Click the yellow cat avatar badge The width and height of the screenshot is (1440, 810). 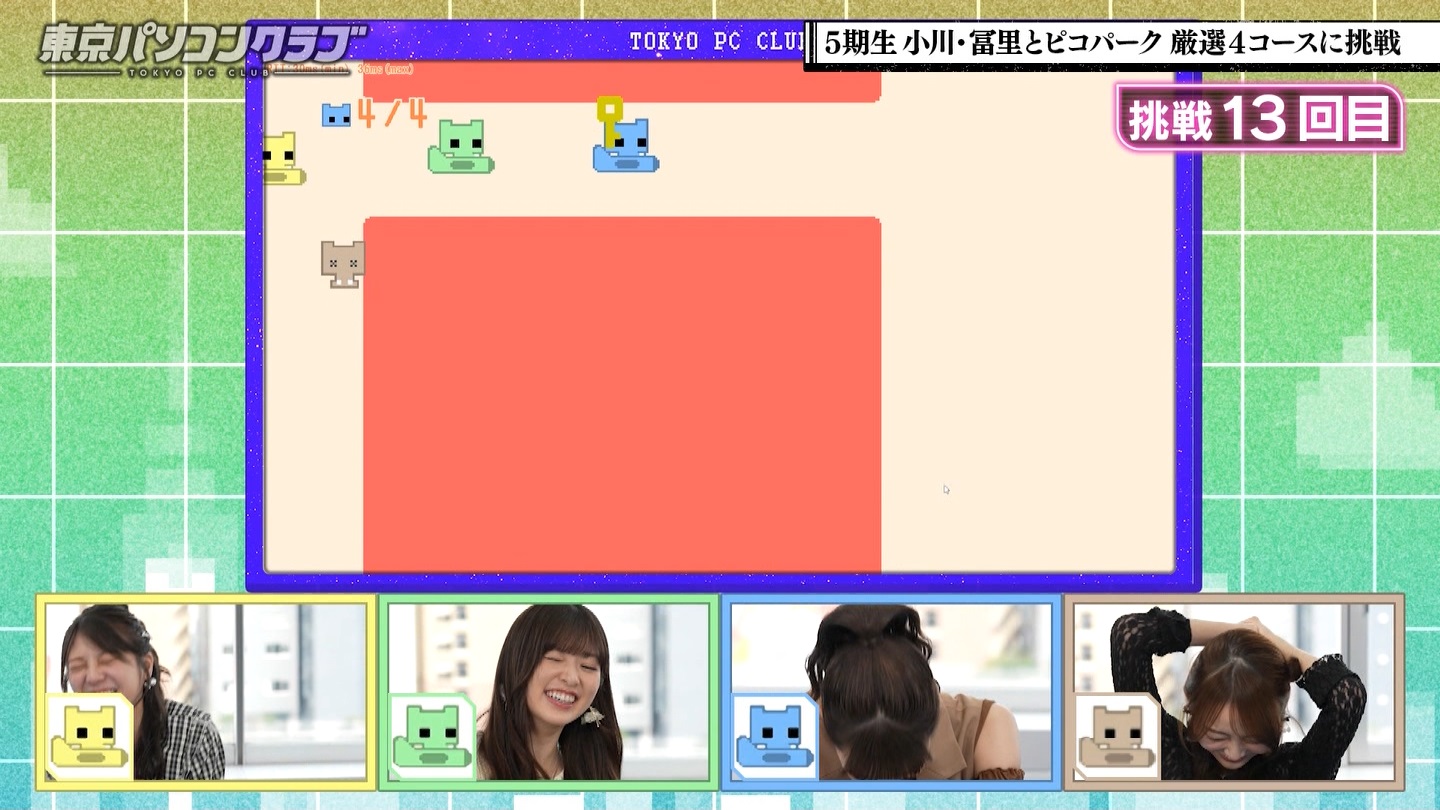(90, 737)
